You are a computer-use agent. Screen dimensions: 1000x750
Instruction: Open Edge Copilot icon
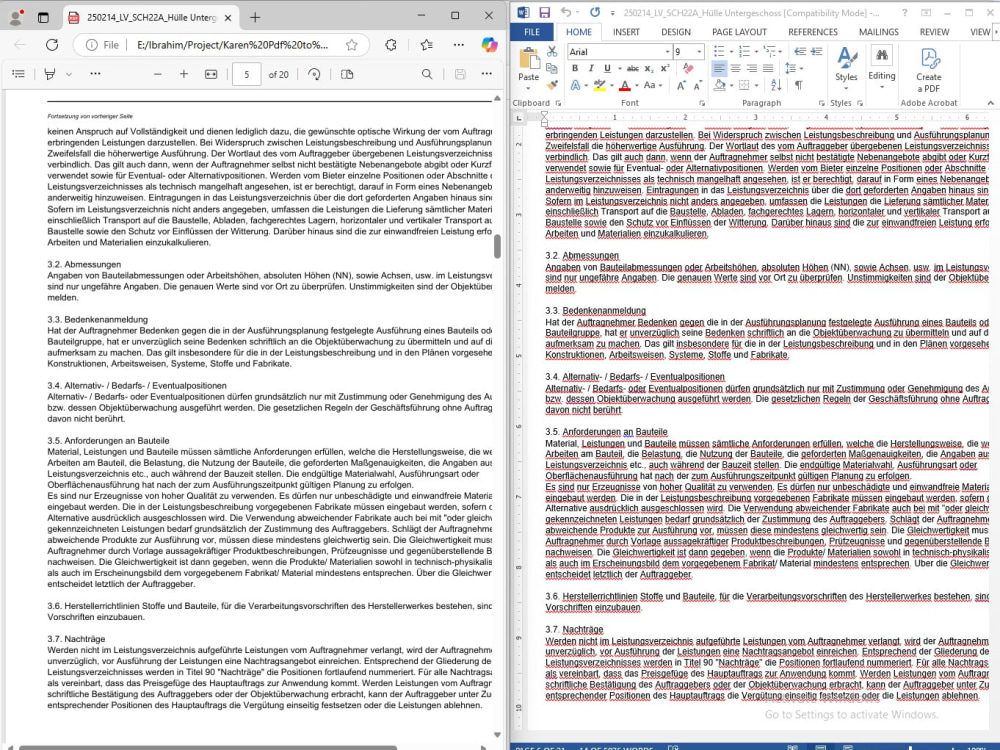tap(489, 45)
